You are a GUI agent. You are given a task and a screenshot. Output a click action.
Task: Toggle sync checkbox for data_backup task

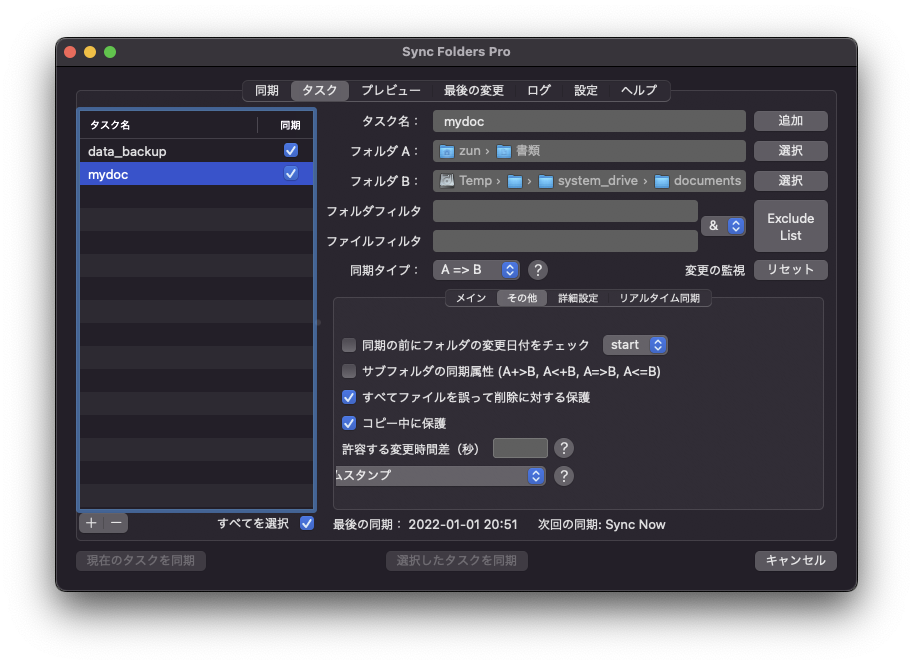[291, 150]
